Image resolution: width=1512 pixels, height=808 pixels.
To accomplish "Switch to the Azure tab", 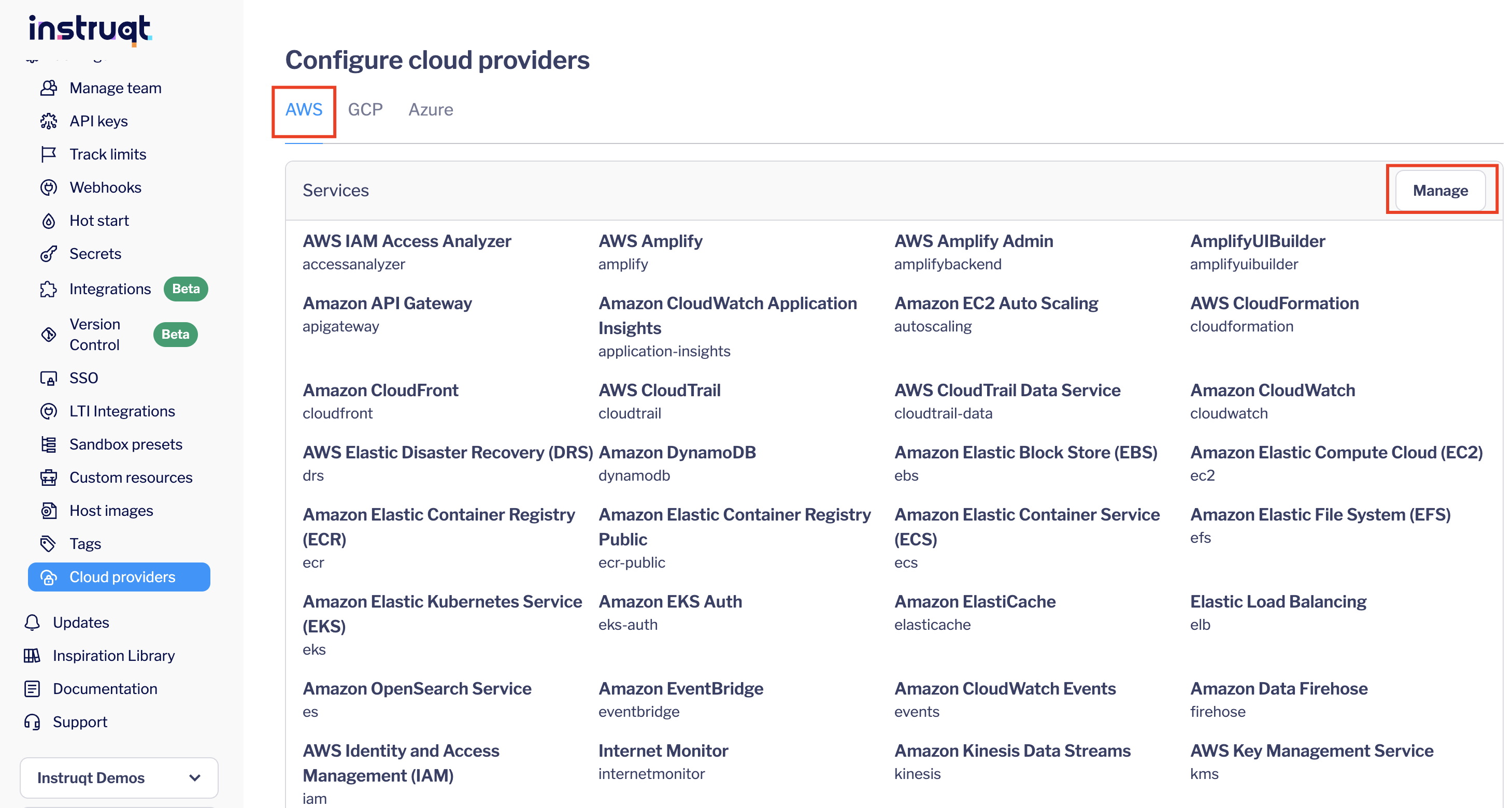I will pos(430,110).
